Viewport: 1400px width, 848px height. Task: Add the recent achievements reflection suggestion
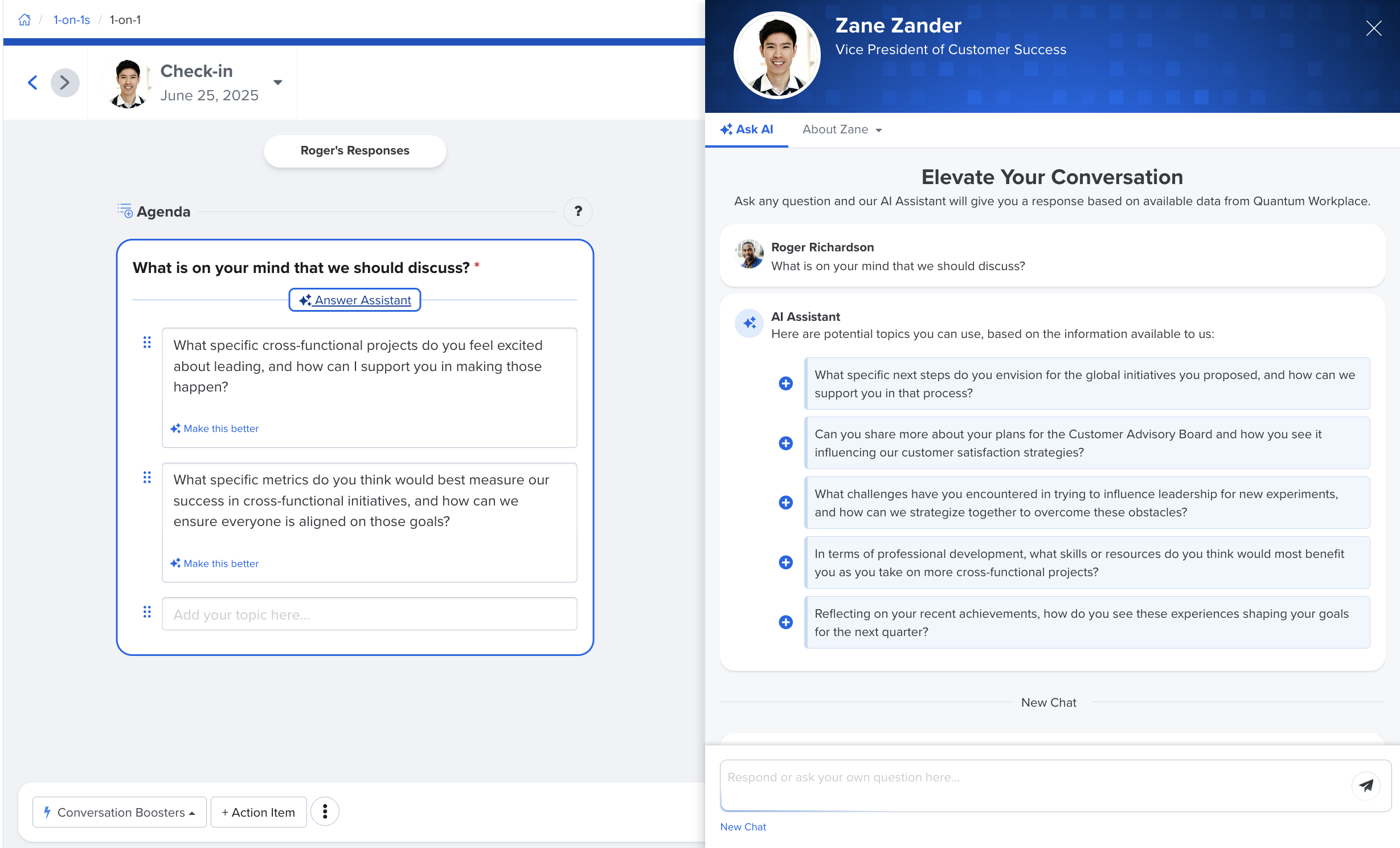coord(785,622)
